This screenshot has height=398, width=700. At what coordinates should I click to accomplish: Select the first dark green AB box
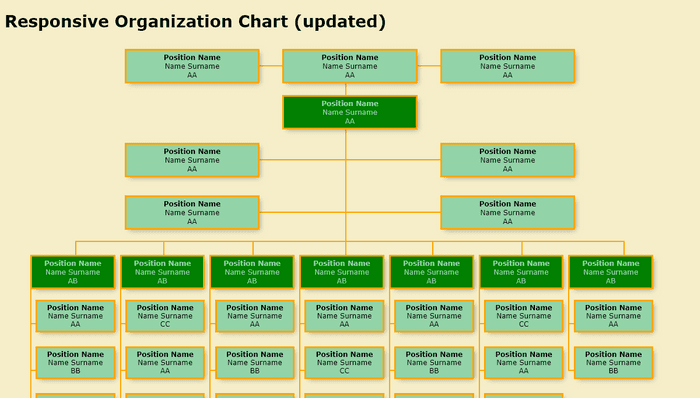(x=73, y=272)
